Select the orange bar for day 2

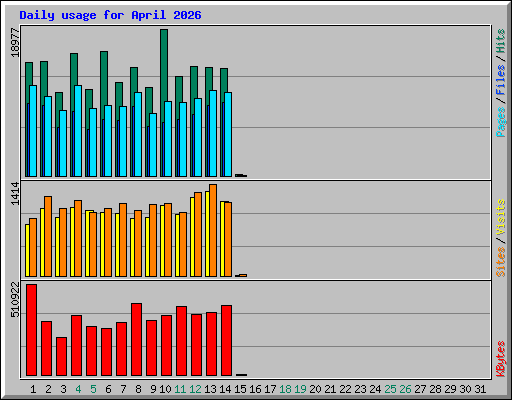[48, 236]
